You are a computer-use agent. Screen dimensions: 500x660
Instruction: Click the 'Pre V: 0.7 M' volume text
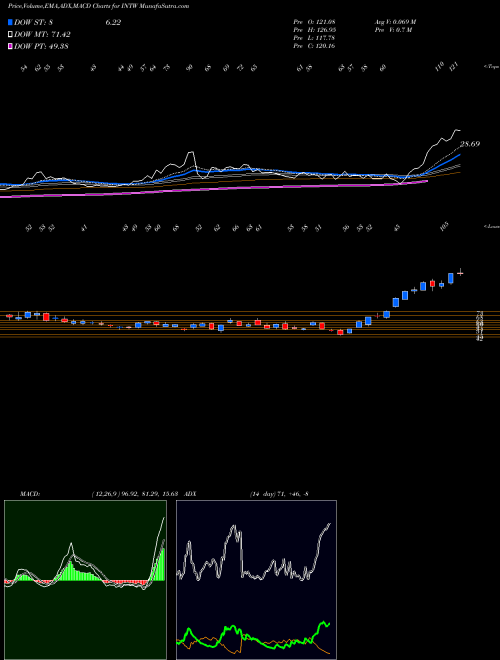393,30
